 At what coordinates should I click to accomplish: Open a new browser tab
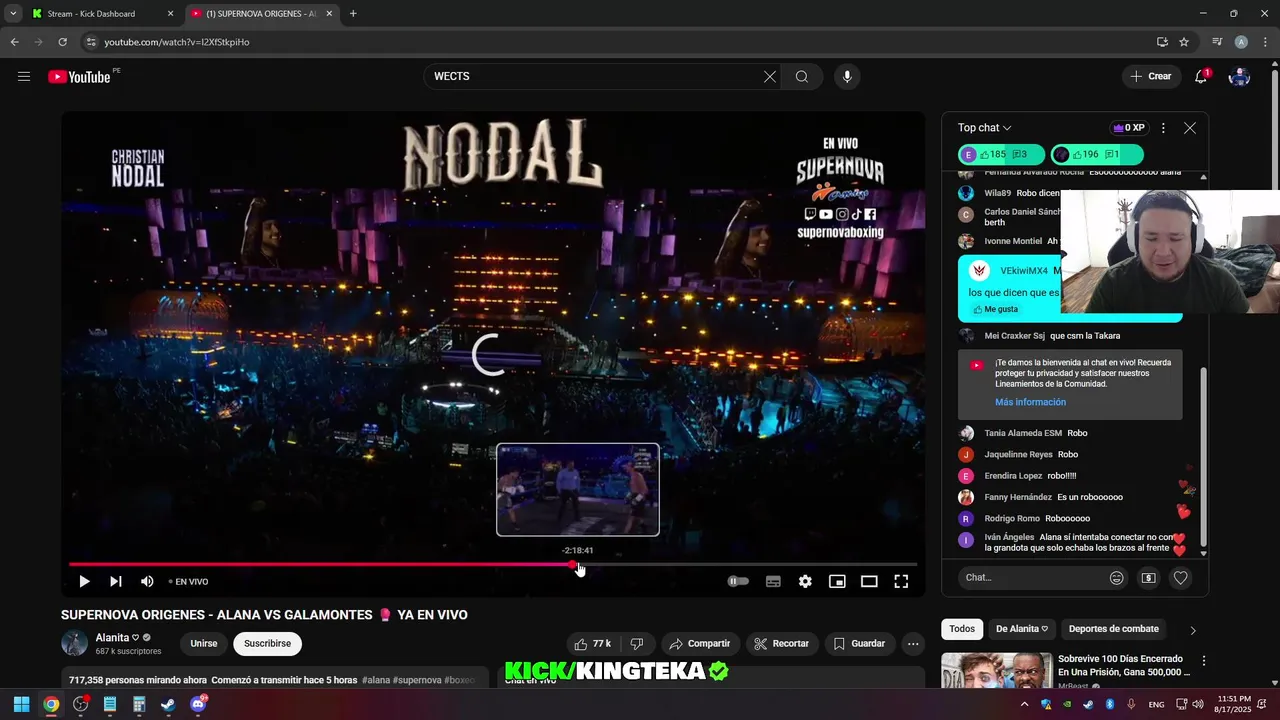click(353, 14)
